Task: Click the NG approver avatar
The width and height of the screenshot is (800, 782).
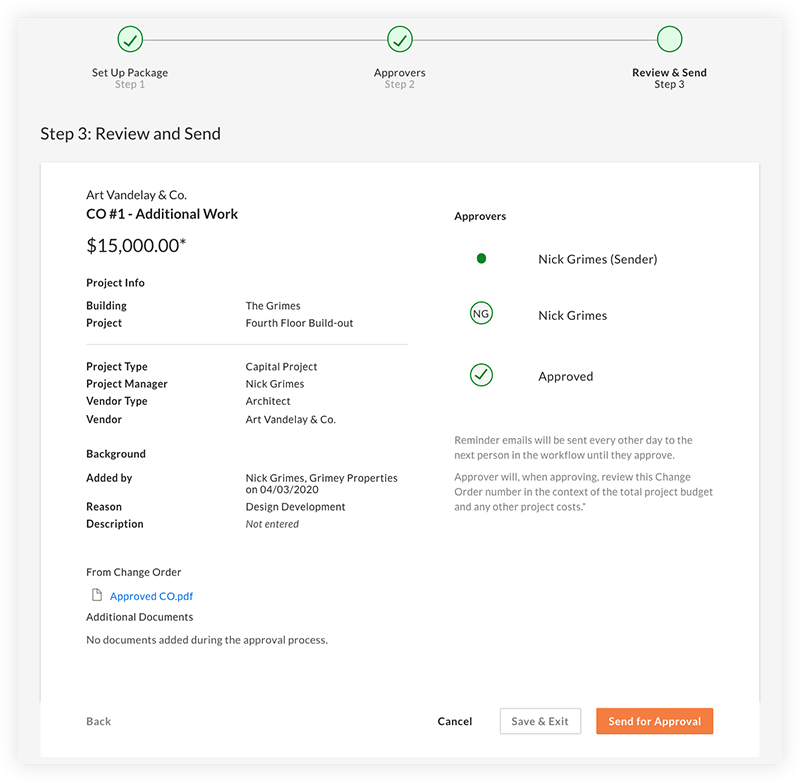Action: click(x=481, y=315)
